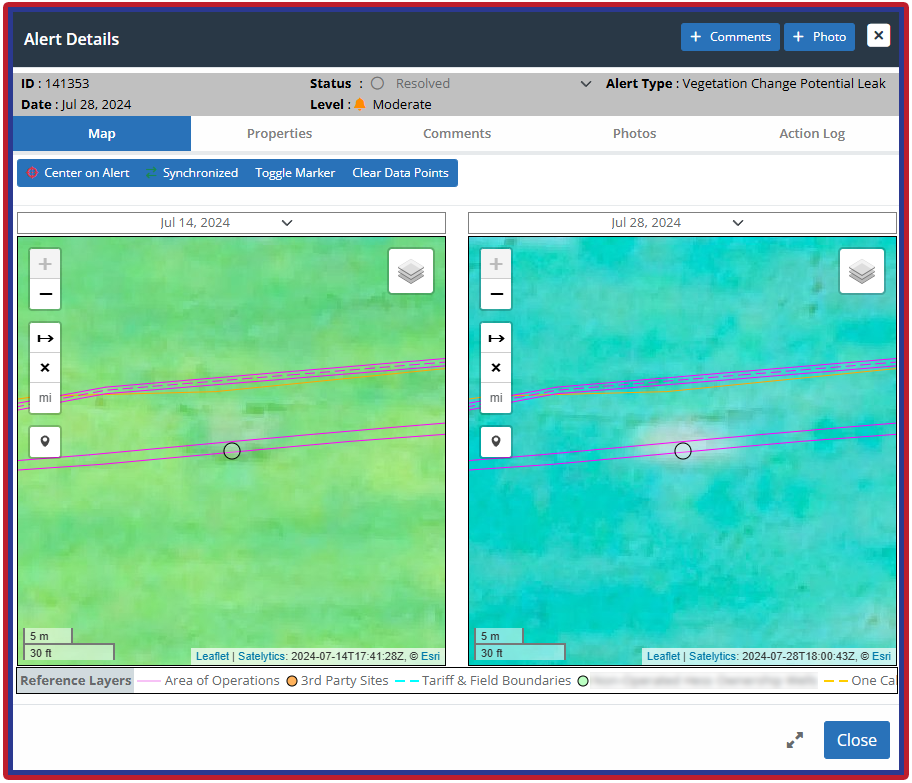Zoom in on the left map
This screenshot has width=912, height=783.
click(x=45, y=265)
